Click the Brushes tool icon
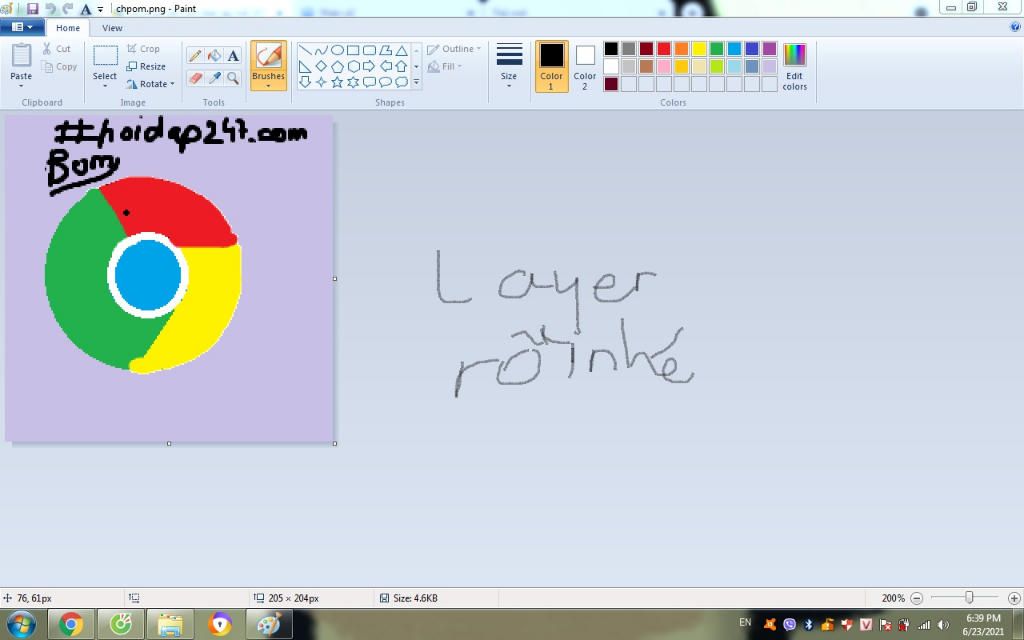1024x640 pixels. click(268, 56)
